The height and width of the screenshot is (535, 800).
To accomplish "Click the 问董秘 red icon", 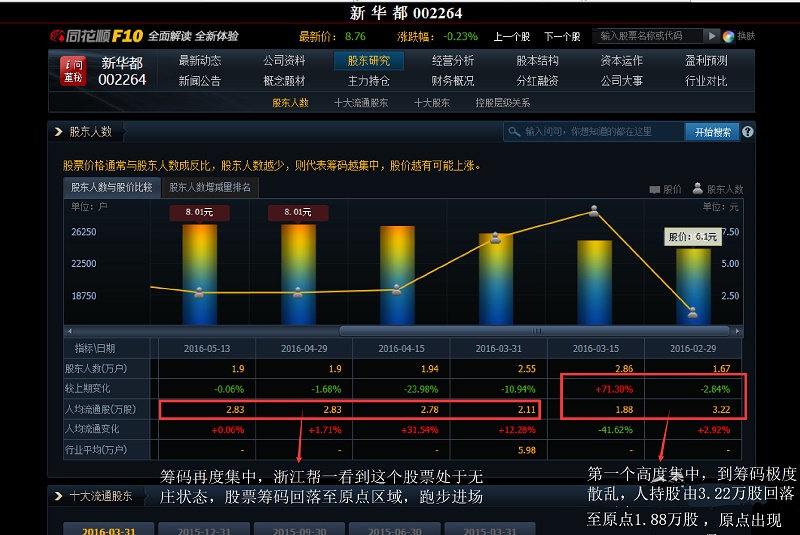I will click(x=73, y=70).
